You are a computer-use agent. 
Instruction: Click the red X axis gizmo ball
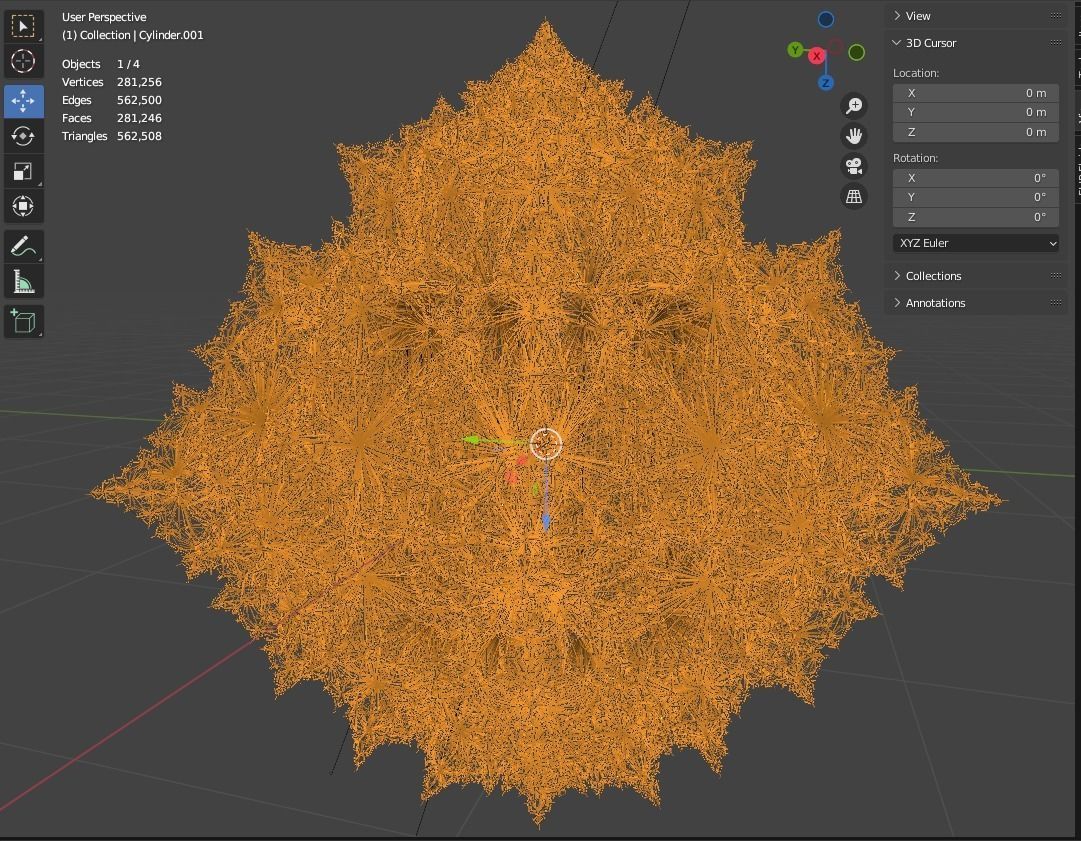[x=817, y=56]
